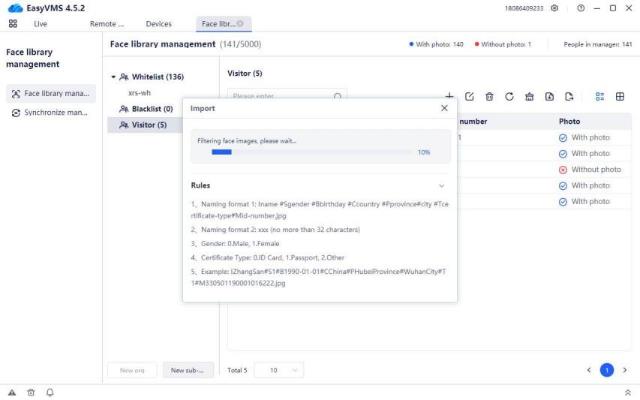Collapse the Rules section chevron
640x400 pixels.
point(442,185)
